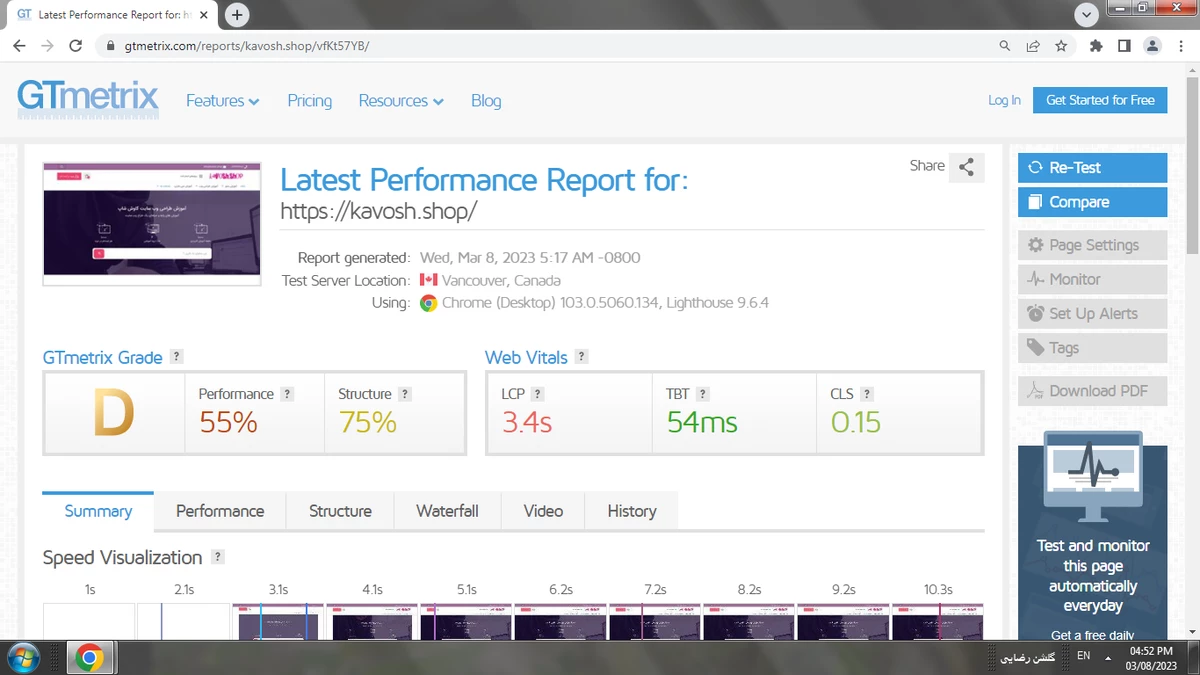Click the question mark beside the Structure score
Image resolution: width=1200 pixels, height=675 pixels.
coord(405,394)
